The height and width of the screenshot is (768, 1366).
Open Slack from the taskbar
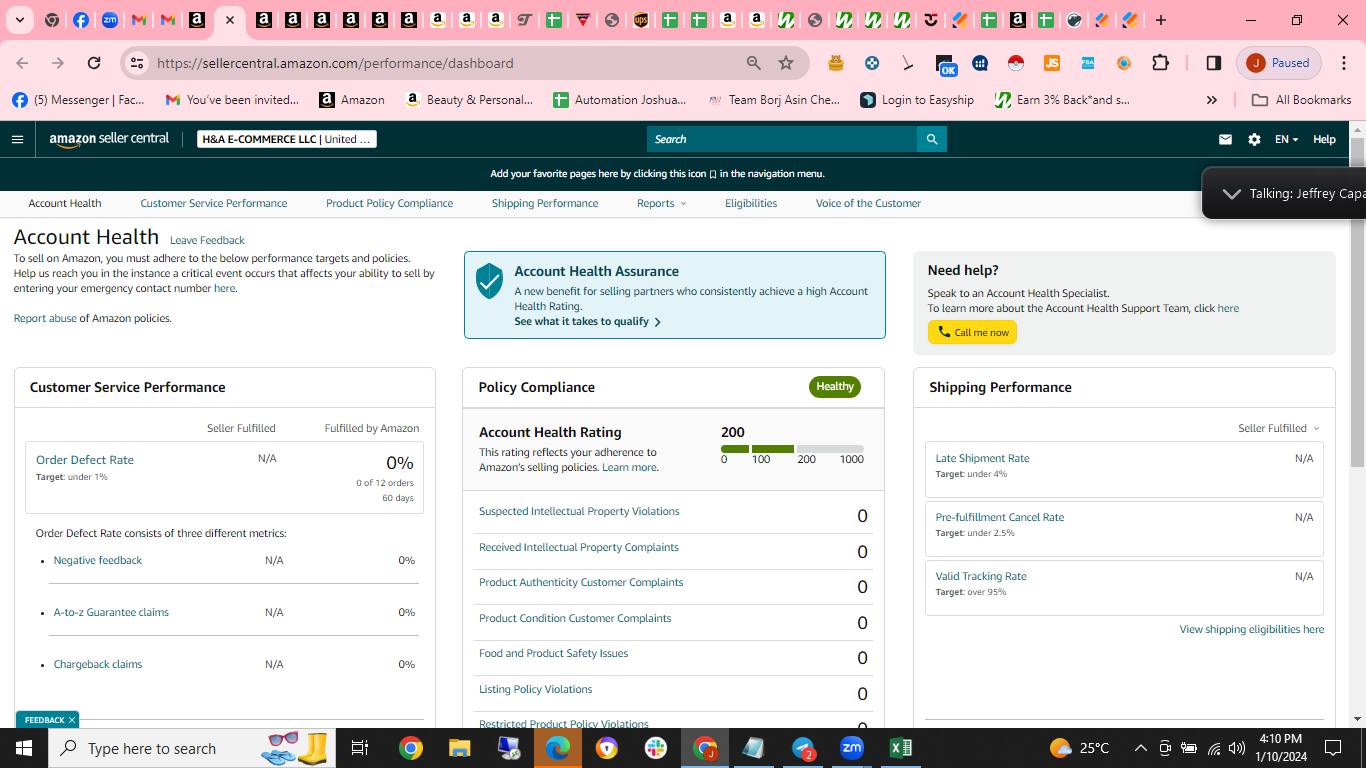click(x=656, y=748)
